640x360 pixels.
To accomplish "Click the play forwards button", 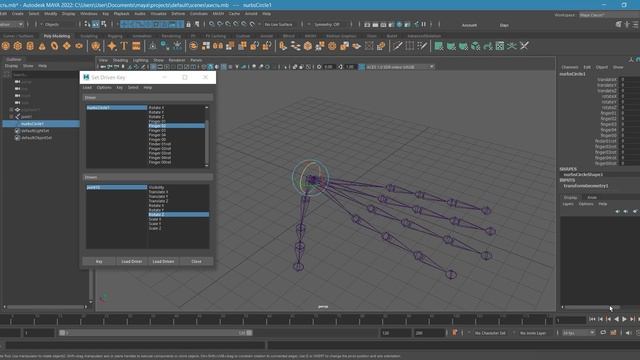I will [x=624, y=319].
